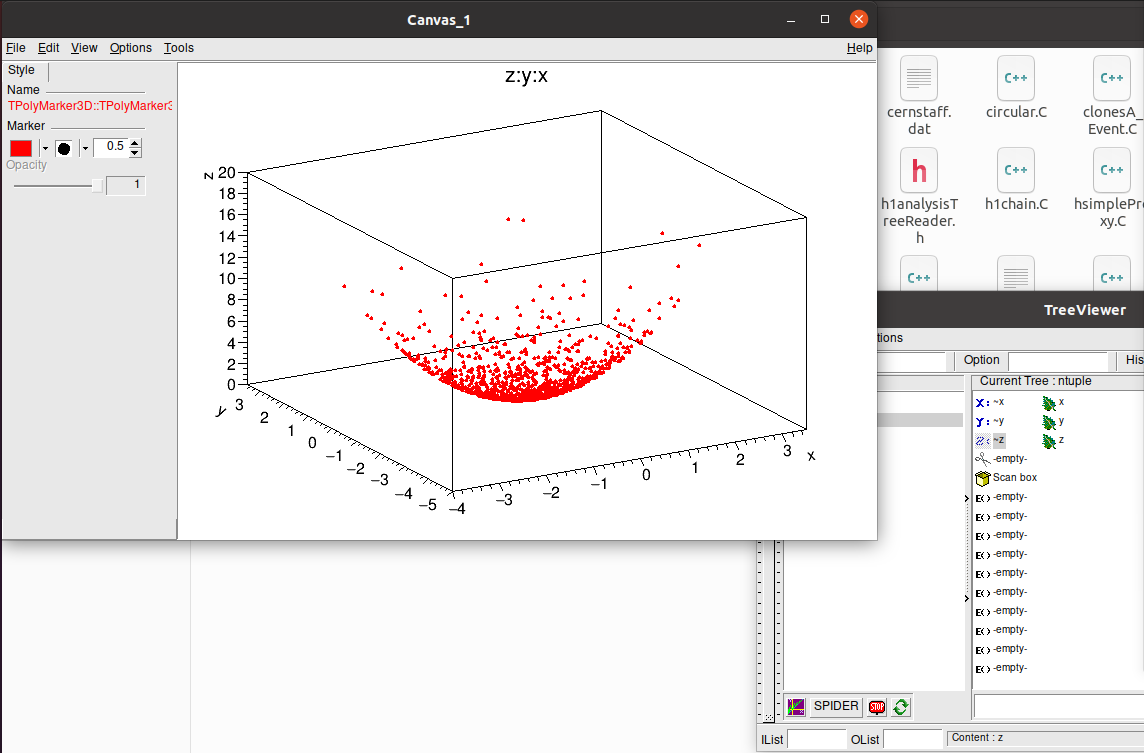Screen dimensions: 1144x753
Task: Select the circular.C file icon
Action: (x=1016, y=78)
